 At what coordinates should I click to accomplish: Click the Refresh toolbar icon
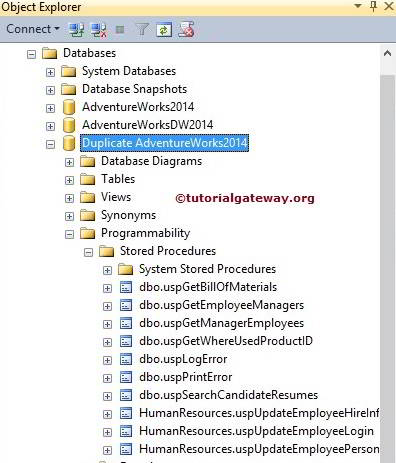pos(164,30)
